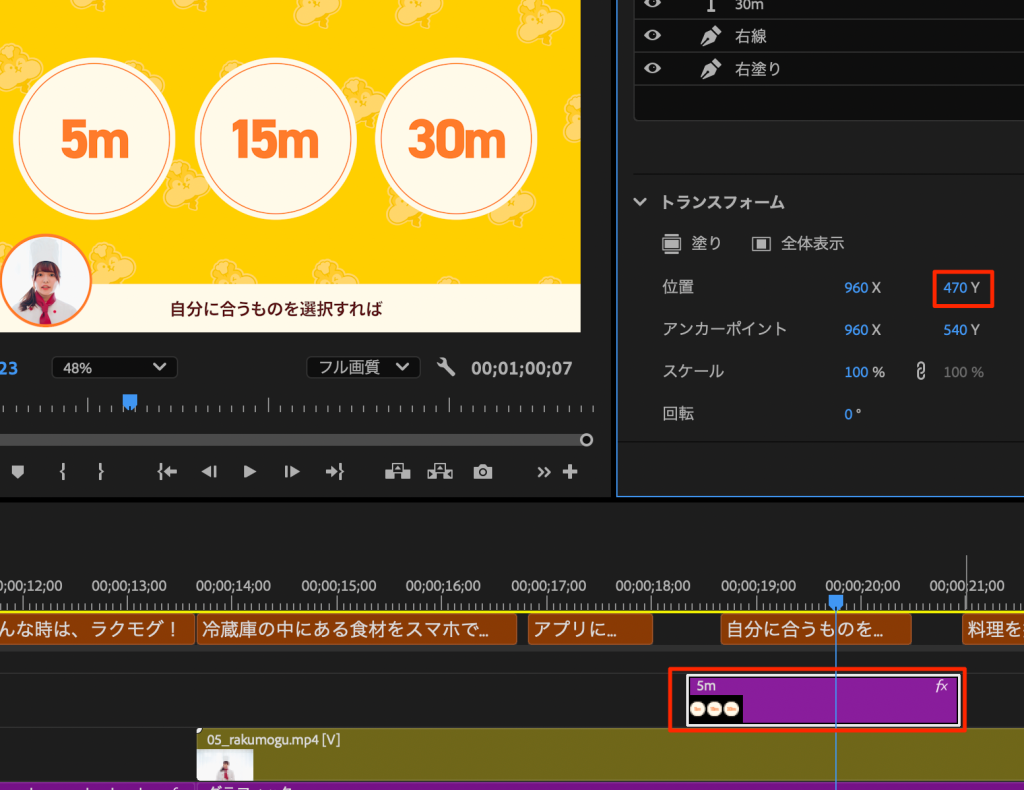Collapse the トランスフォーム section

(640, 202)
